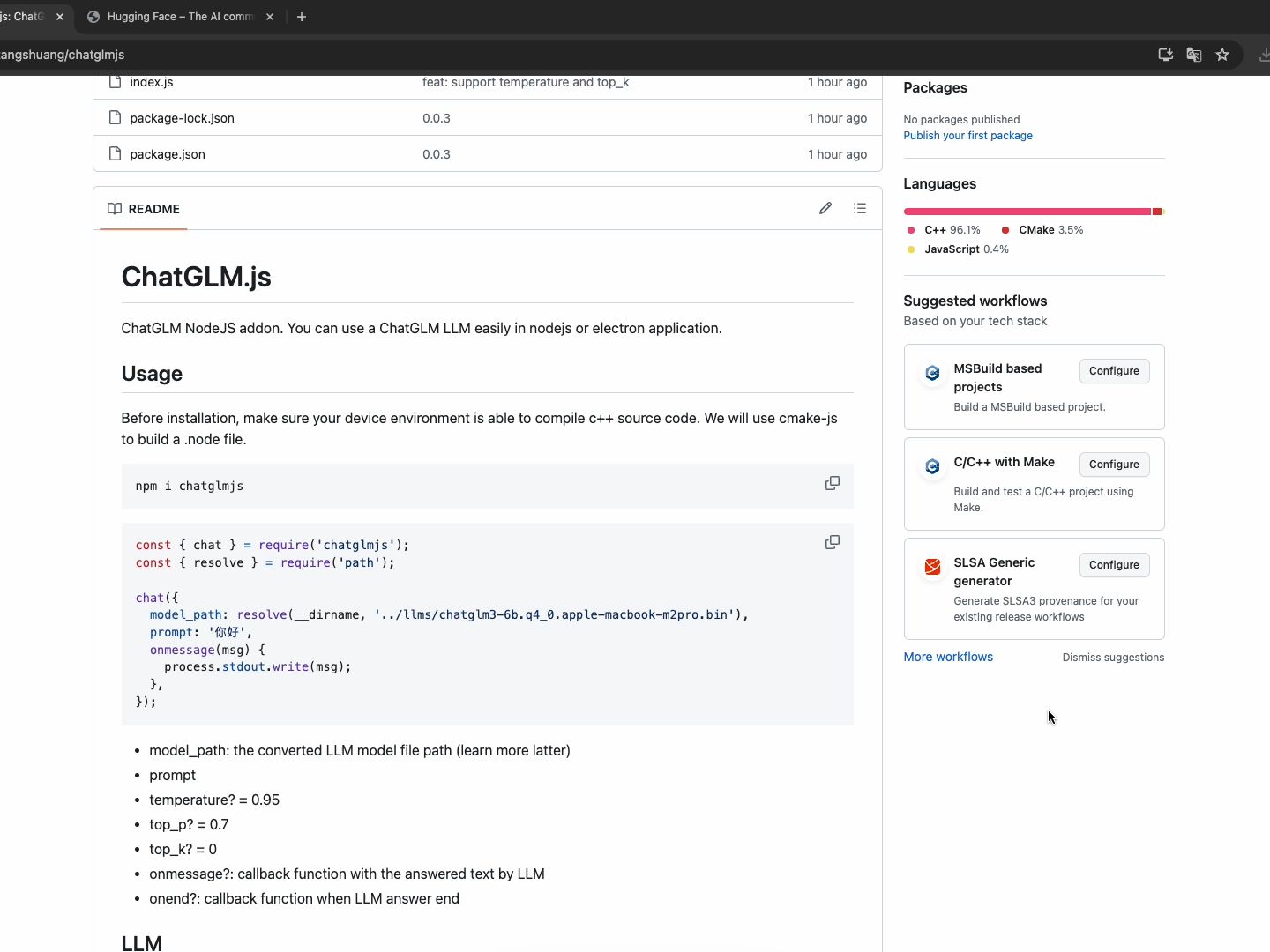This screenshot has width=1270, height=952.
Task: Click the translate page icon
Action: click(x=1194, y=55)
